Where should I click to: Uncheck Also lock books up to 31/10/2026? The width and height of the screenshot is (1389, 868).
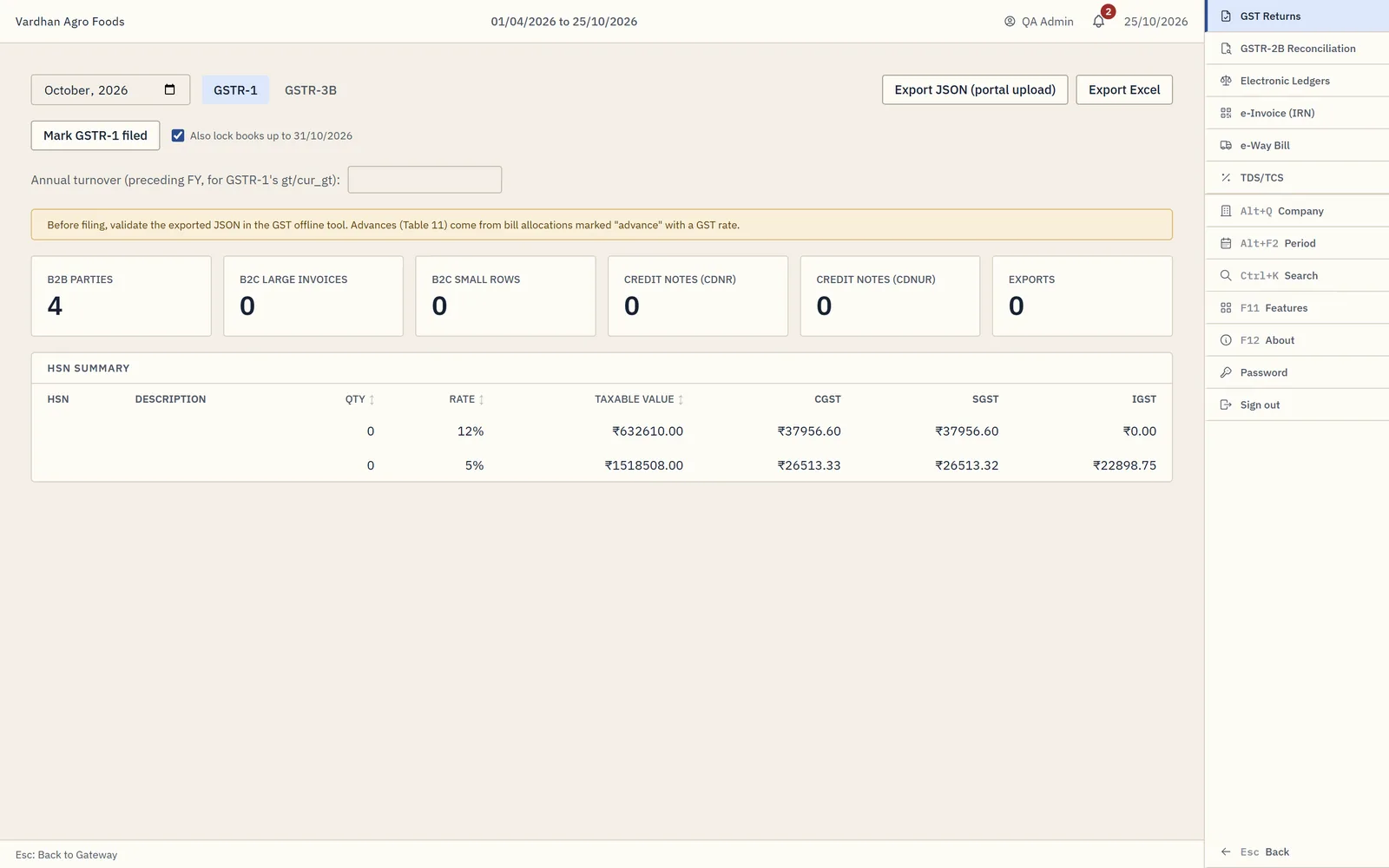pos(178,135)
